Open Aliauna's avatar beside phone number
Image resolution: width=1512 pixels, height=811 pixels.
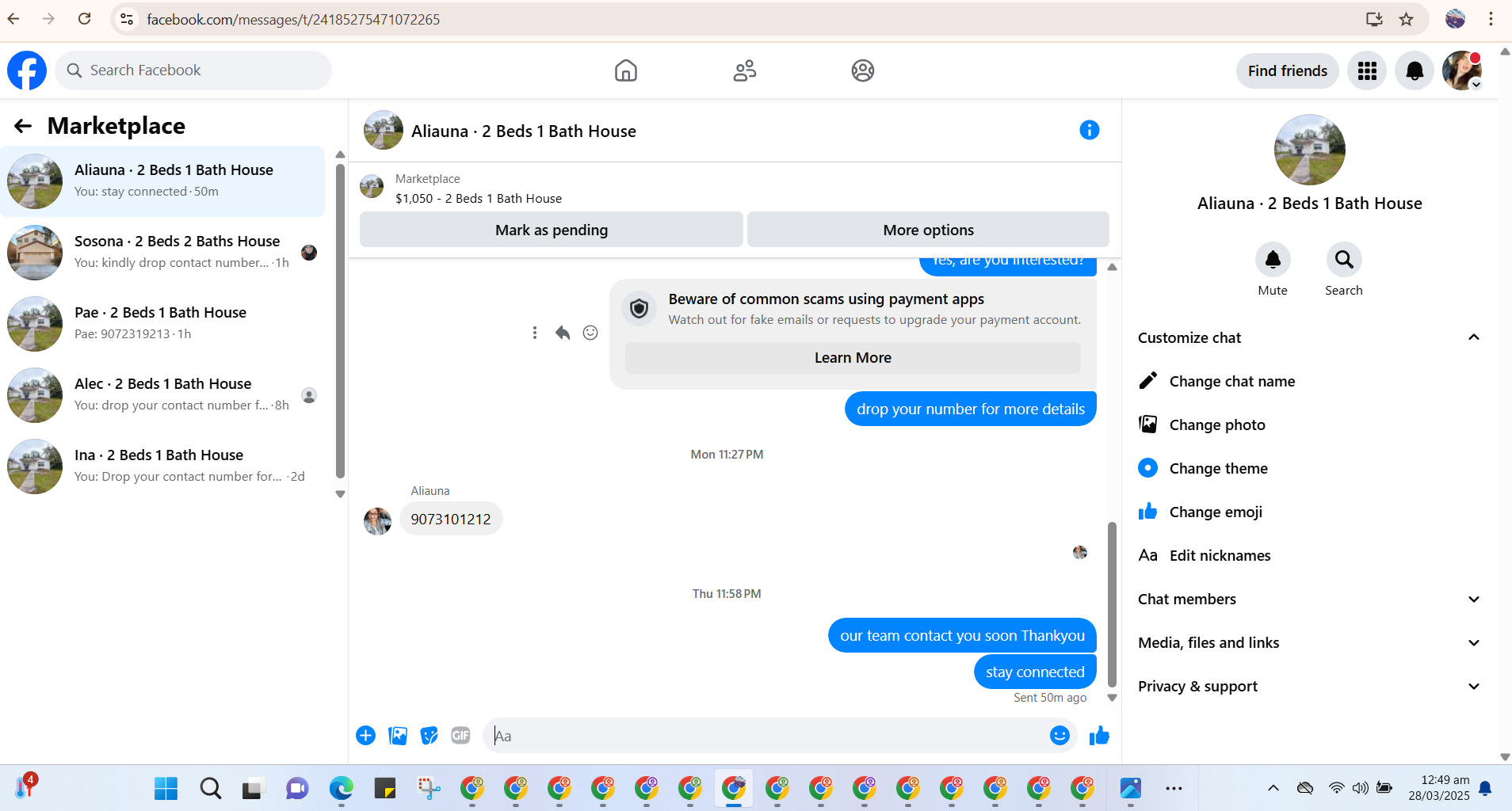(x=377, y=521)
